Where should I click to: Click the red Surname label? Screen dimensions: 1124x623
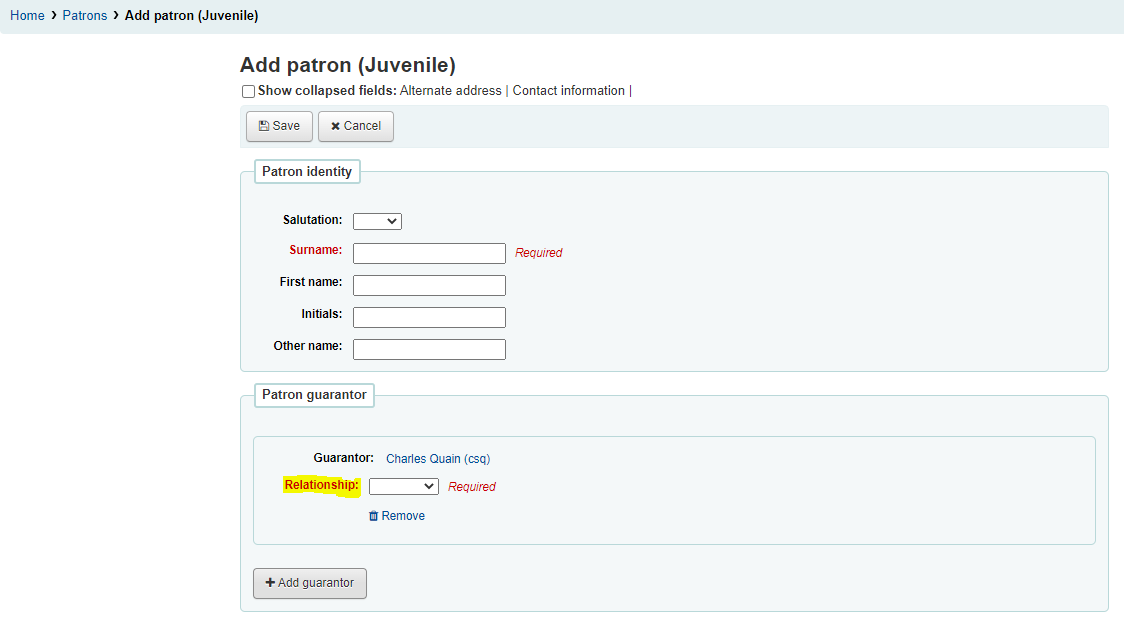(x=315, y=249)
